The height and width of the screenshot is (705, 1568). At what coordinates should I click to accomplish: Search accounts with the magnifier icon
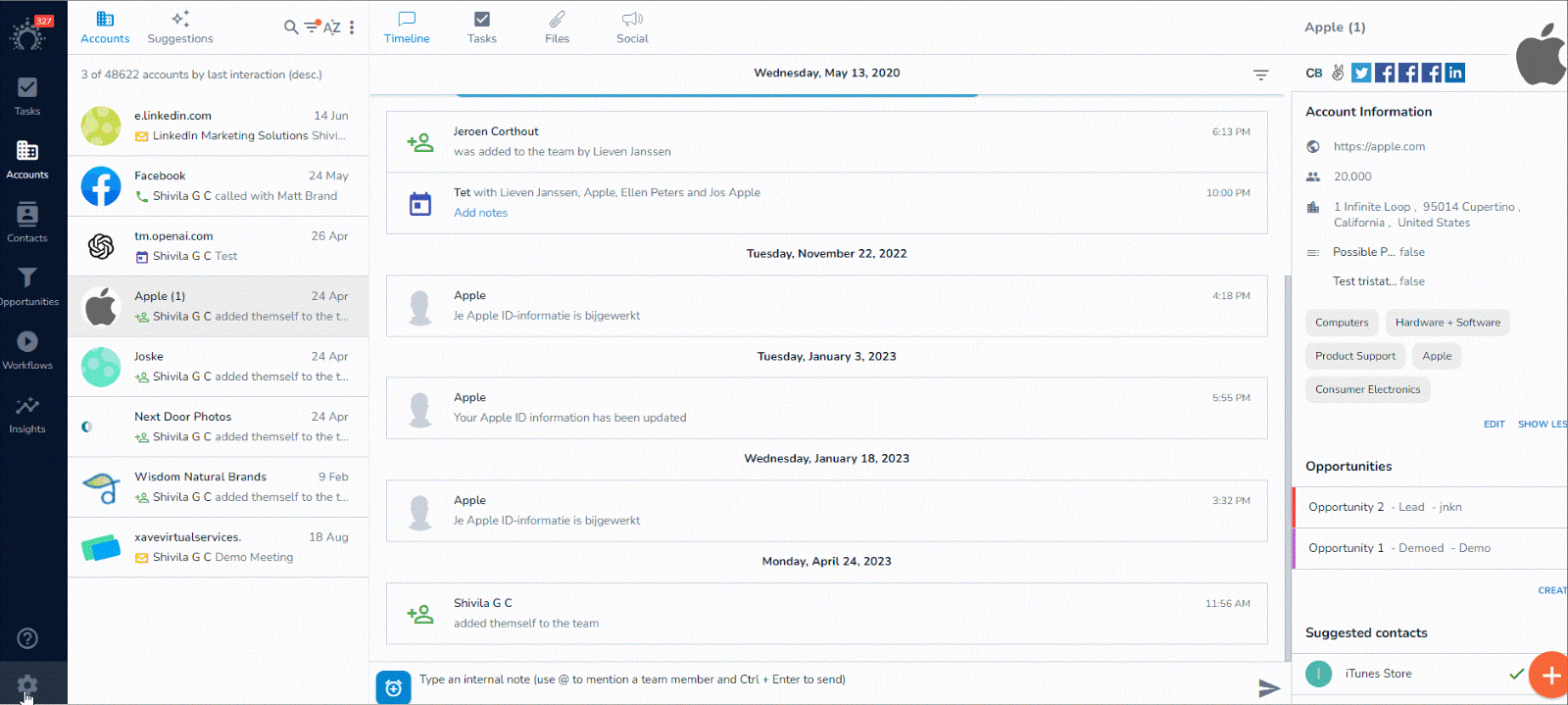pos(291,27)
